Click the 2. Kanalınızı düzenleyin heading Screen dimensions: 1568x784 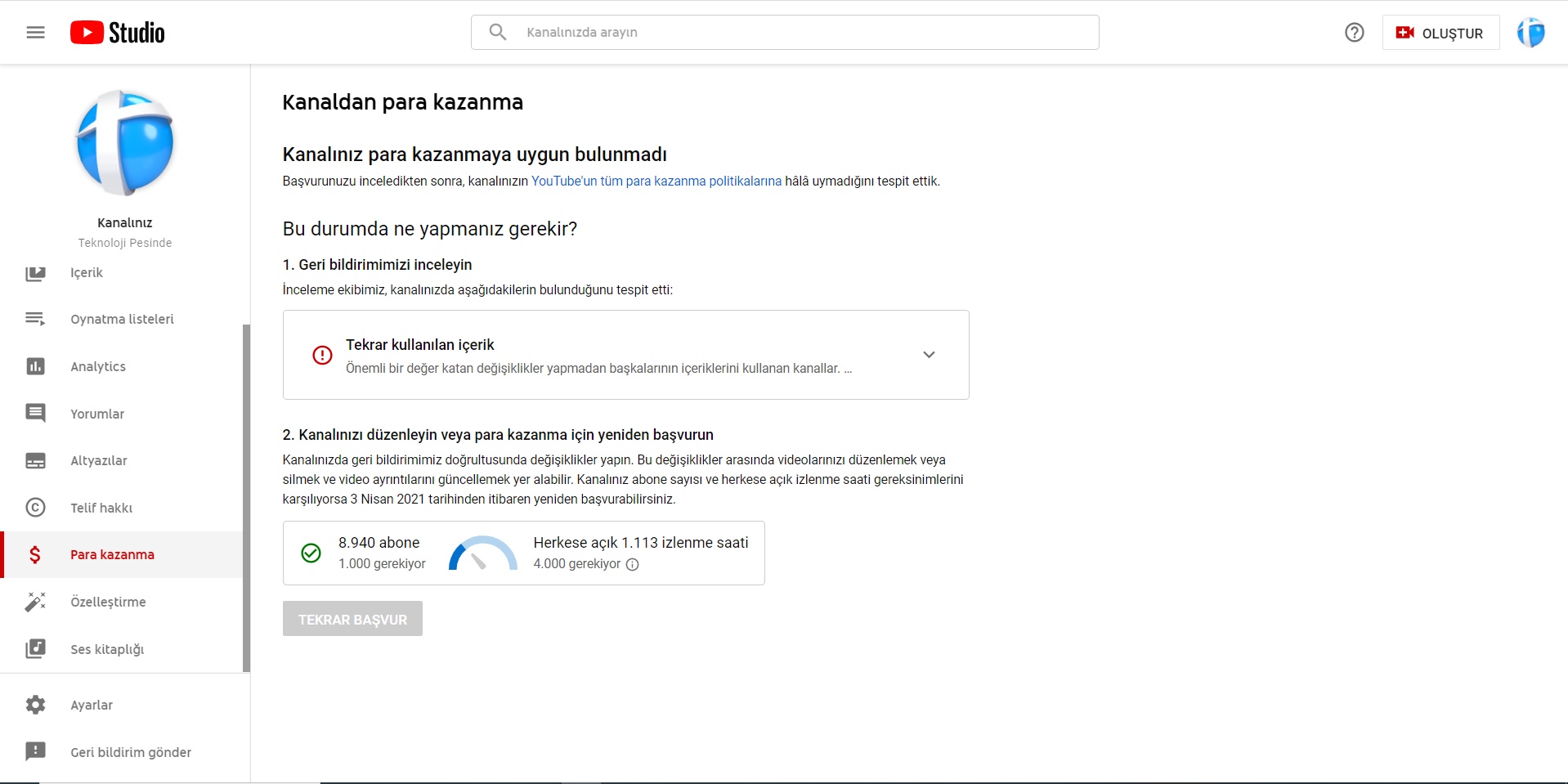(x=498, y=435)
